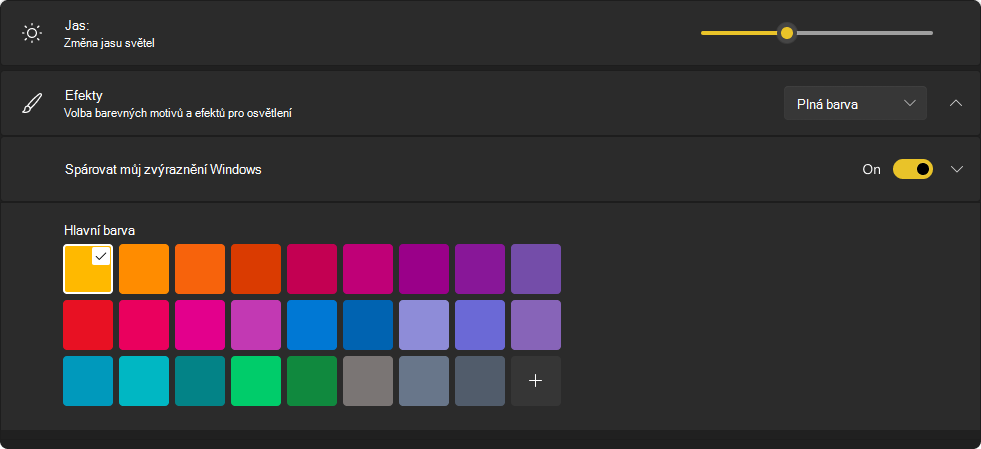Image resolution: width=981 pixels, height=449 pixels.
Task: Pick the turquoise swatch second in the bottom row
Action: pyautogui.click(x=144, y=381)
